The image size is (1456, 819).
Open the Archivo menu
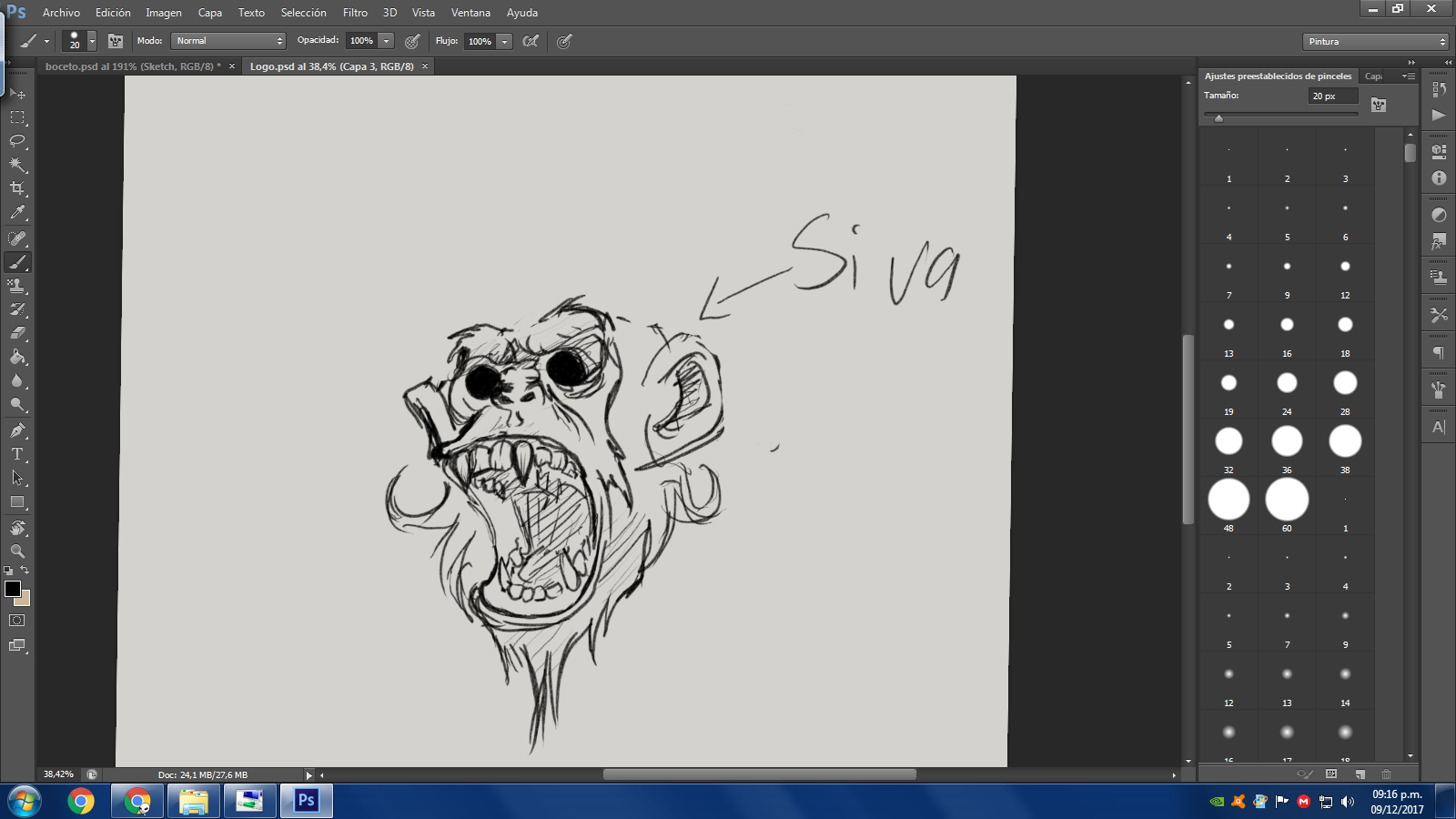coord(61,13)
